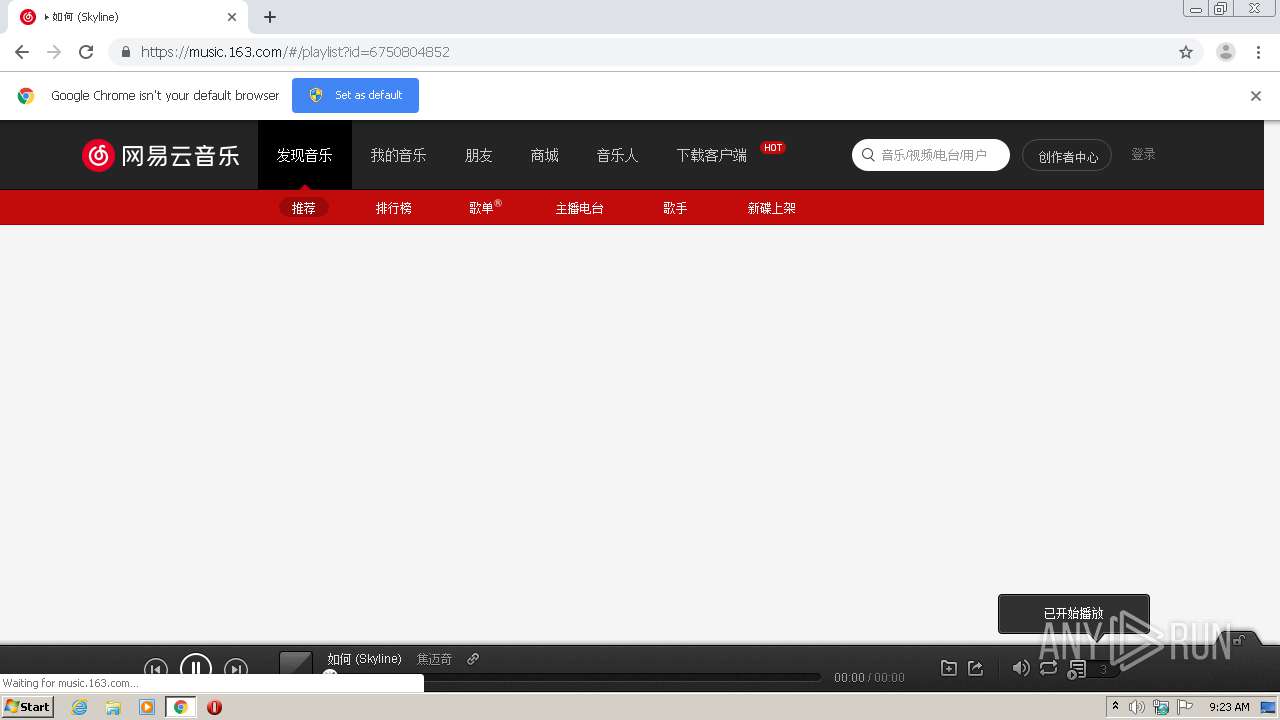This screenshot has width=1280, height=720.
Task: Select the 主播电台 sub-navigation item
Action: point(580,208)
